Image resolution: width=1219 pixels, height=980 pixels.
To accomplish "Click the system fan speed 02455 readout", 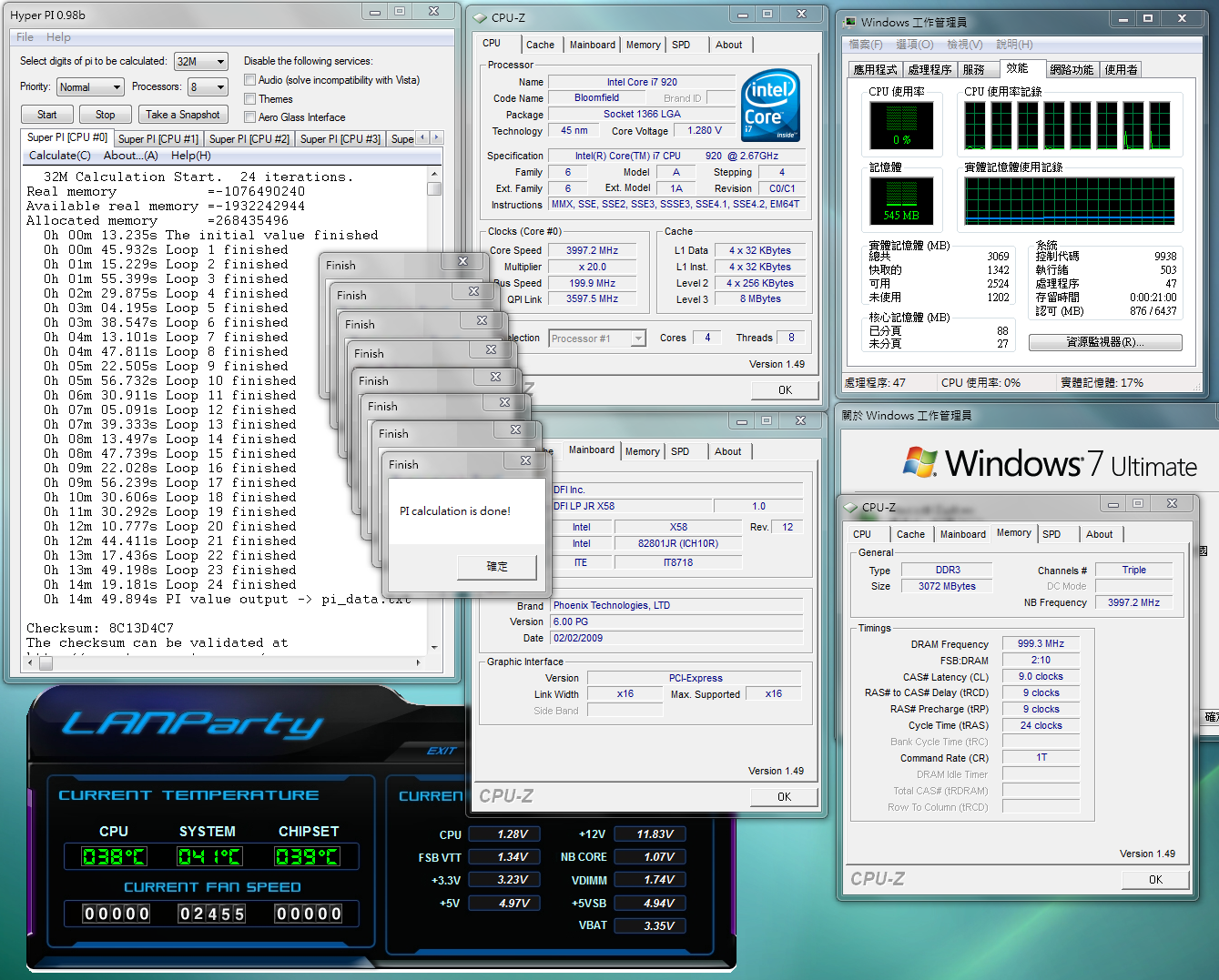I will pos(211,914).
